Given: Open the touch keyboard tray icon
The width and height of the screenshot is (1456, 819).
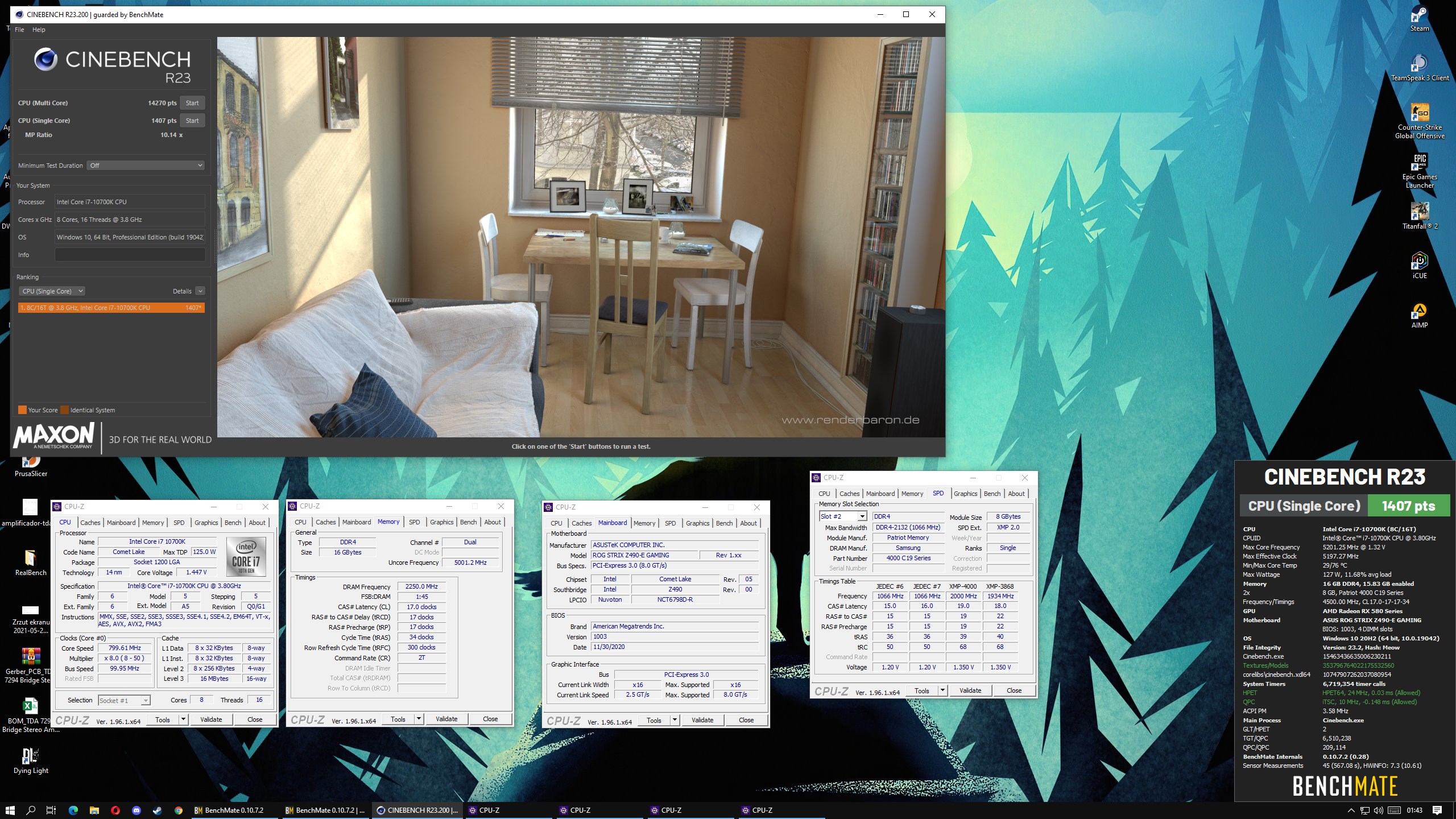Looking at the screenshot, I should tap(1394, 810).
